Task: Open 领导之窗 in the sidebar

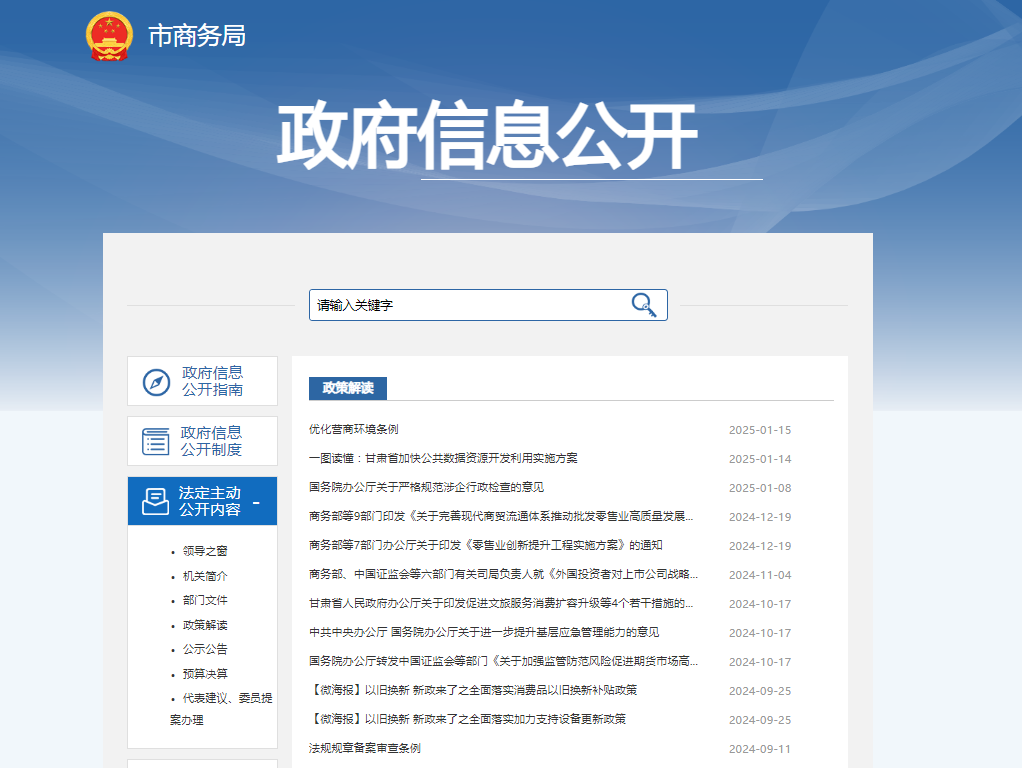Action: (205, 551)
